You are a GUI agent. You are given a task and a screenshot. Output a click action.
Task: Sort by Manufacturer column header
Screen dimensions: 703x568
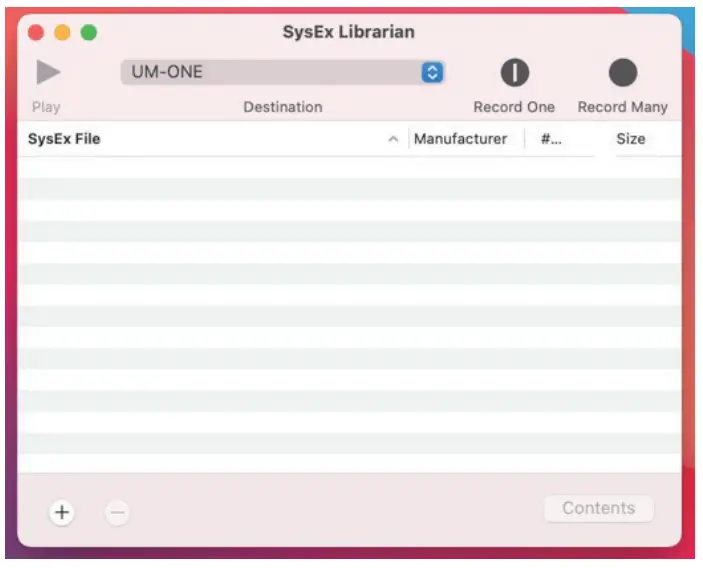click(460, 139)
